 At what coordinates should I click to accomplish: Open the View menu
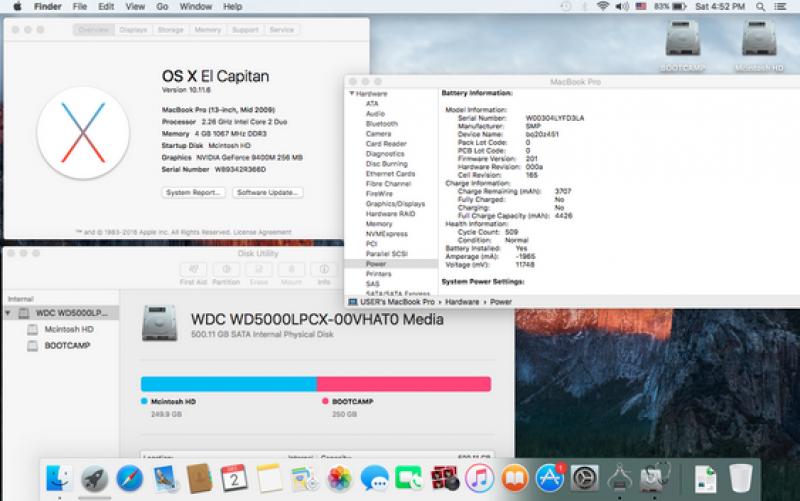(135, 7)
